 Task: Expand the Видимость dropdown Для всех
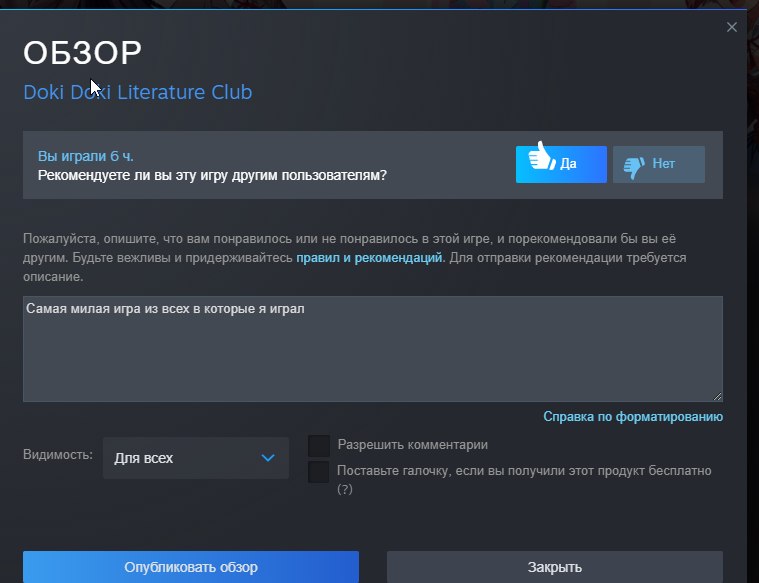pos(196,458)
